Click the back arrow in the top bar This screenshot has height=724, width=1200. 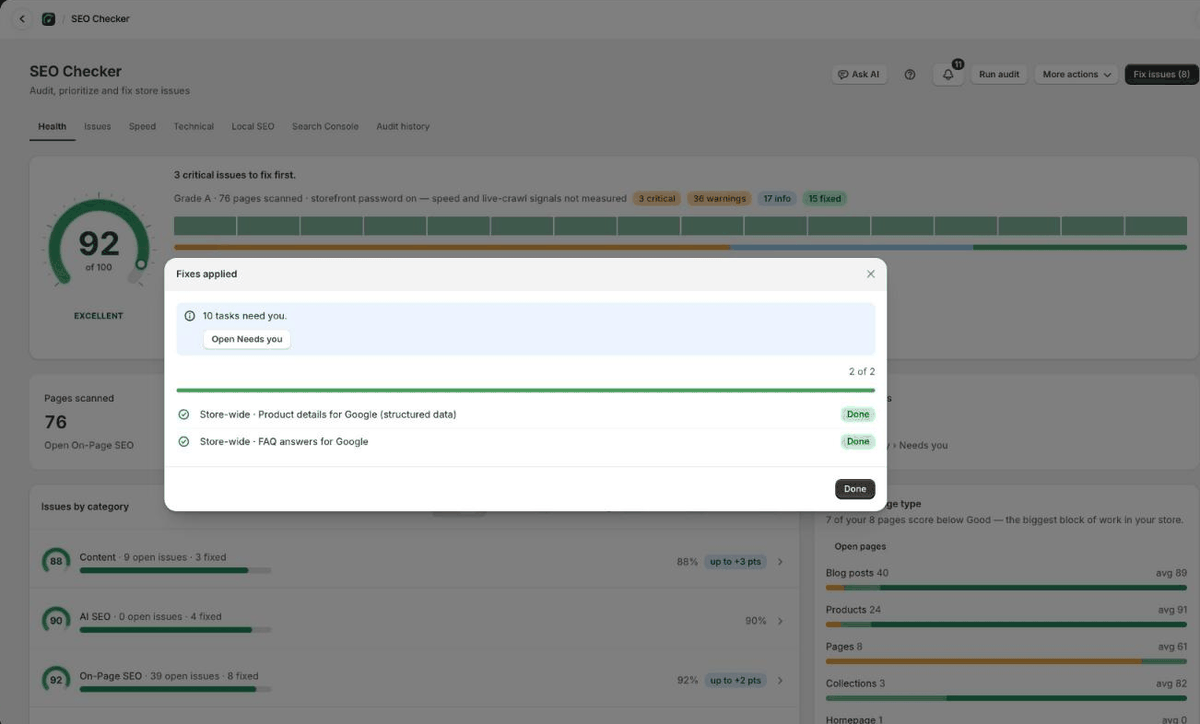tap(22, 19)
